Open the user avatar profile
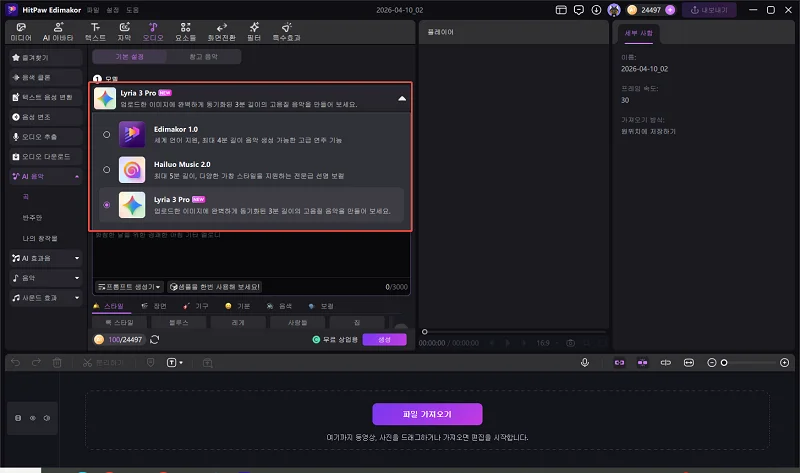The width and height of the screenshot is (800, 473). (614, 10)
